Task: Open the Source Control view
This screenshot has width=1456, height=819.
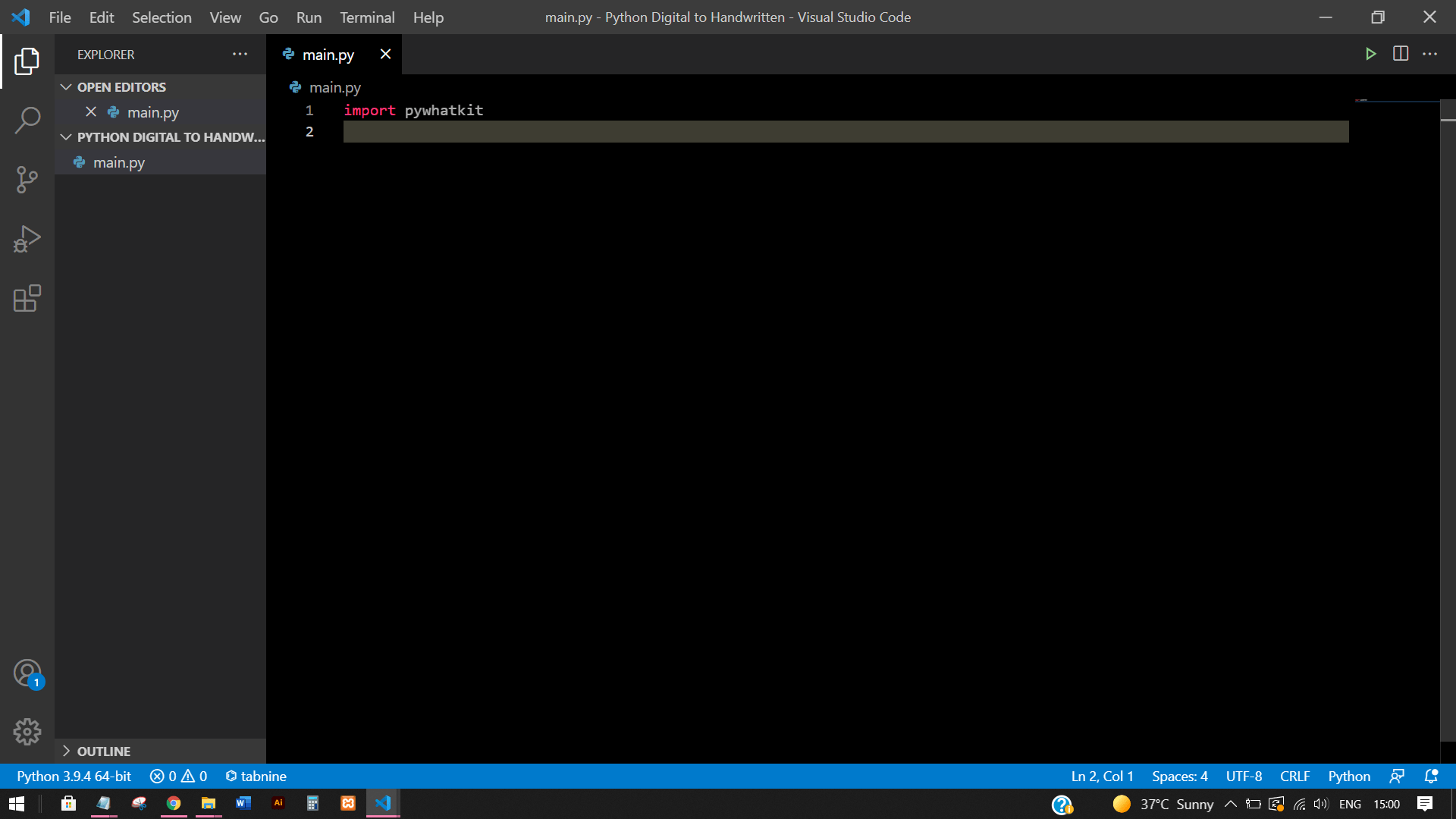Action: click(27, 180)
